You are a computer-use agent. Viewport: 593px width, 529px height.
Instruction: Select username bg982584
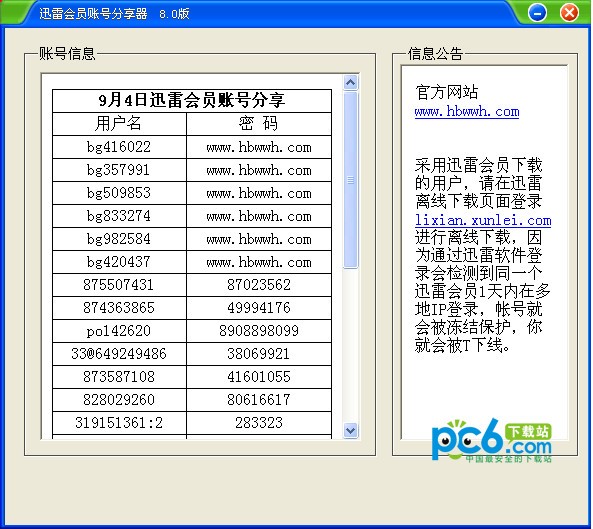[x=119, y=239]
